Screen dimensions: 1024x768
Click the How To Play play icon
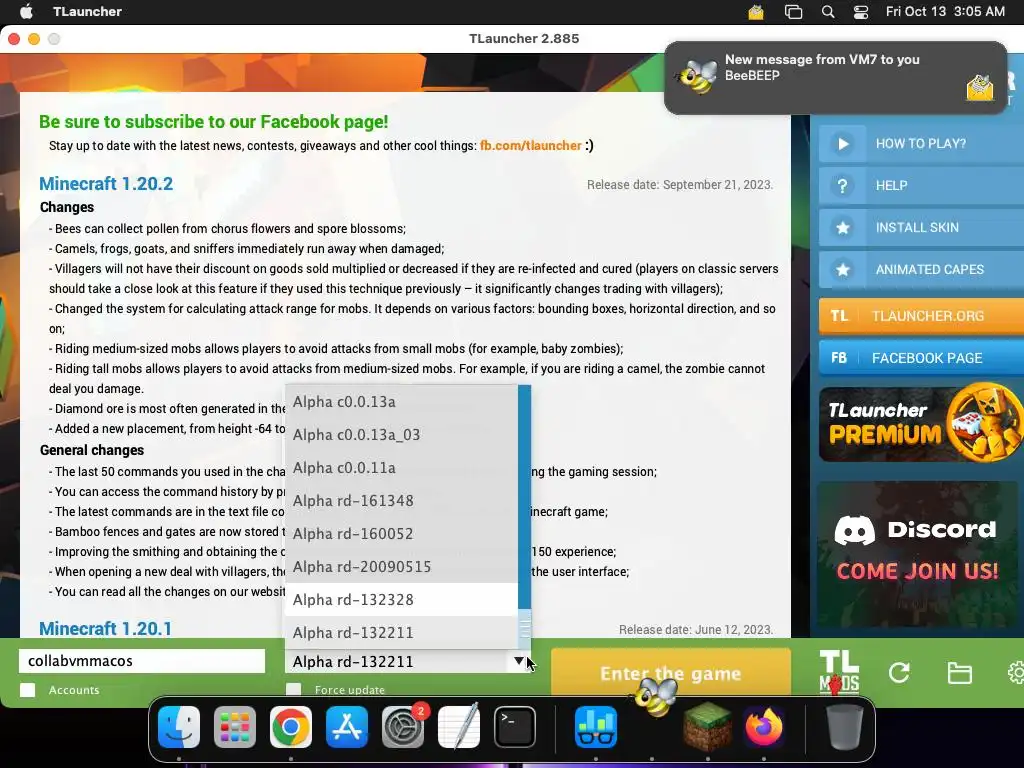(x=842, y=144)
